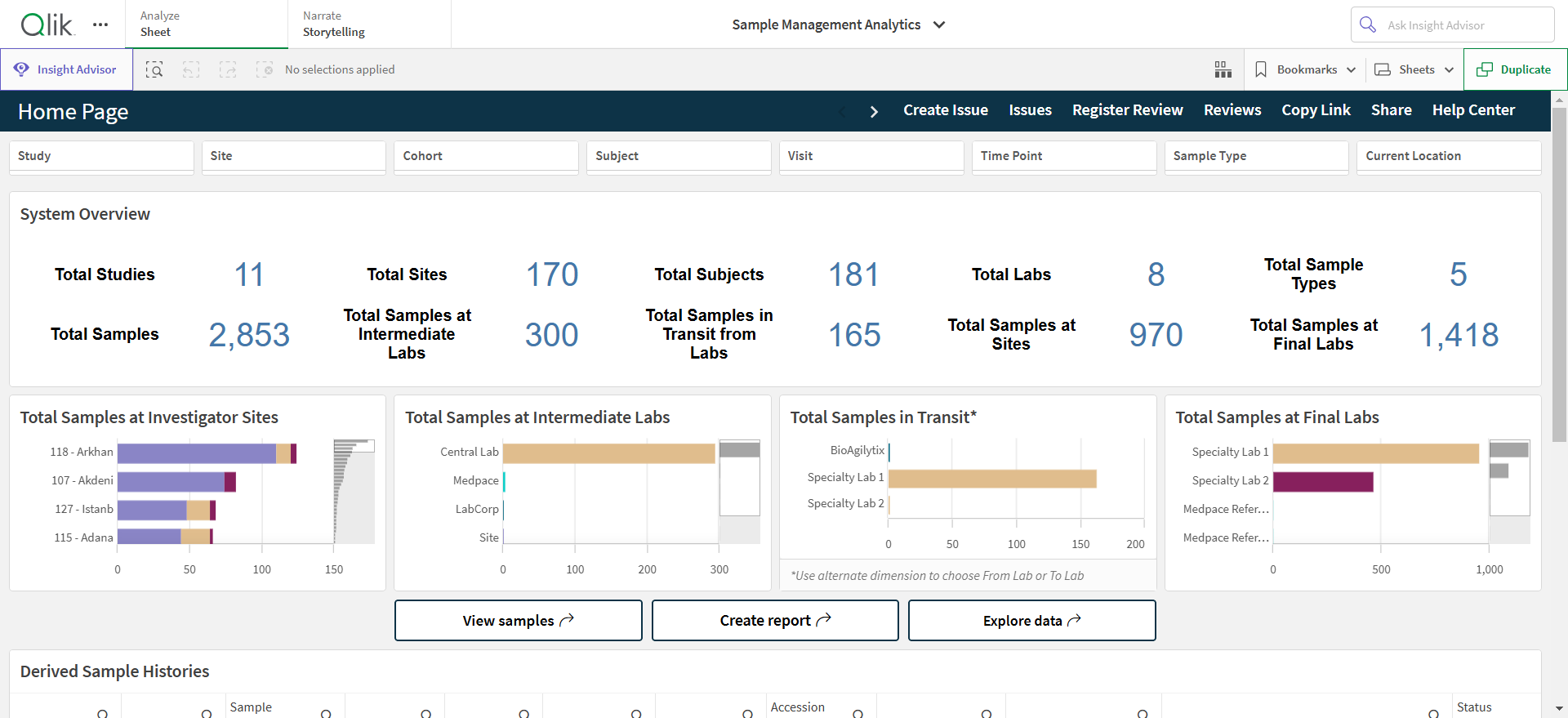The image size is (1568, 718).
Task: Toggle the Insight Advisor panel
Action: [x=66, y=69]
